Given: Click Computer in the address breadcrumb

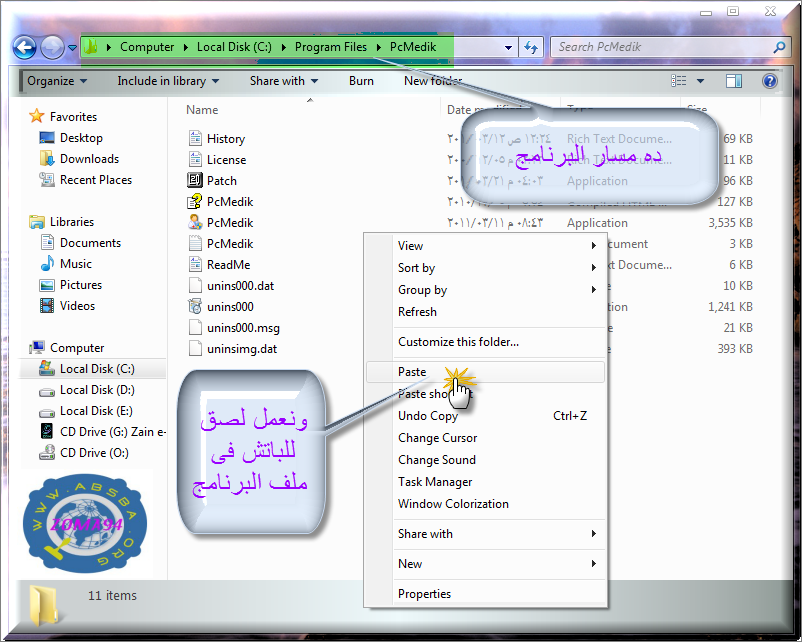Looking at the screenshot, I should [x=147, y=47].
